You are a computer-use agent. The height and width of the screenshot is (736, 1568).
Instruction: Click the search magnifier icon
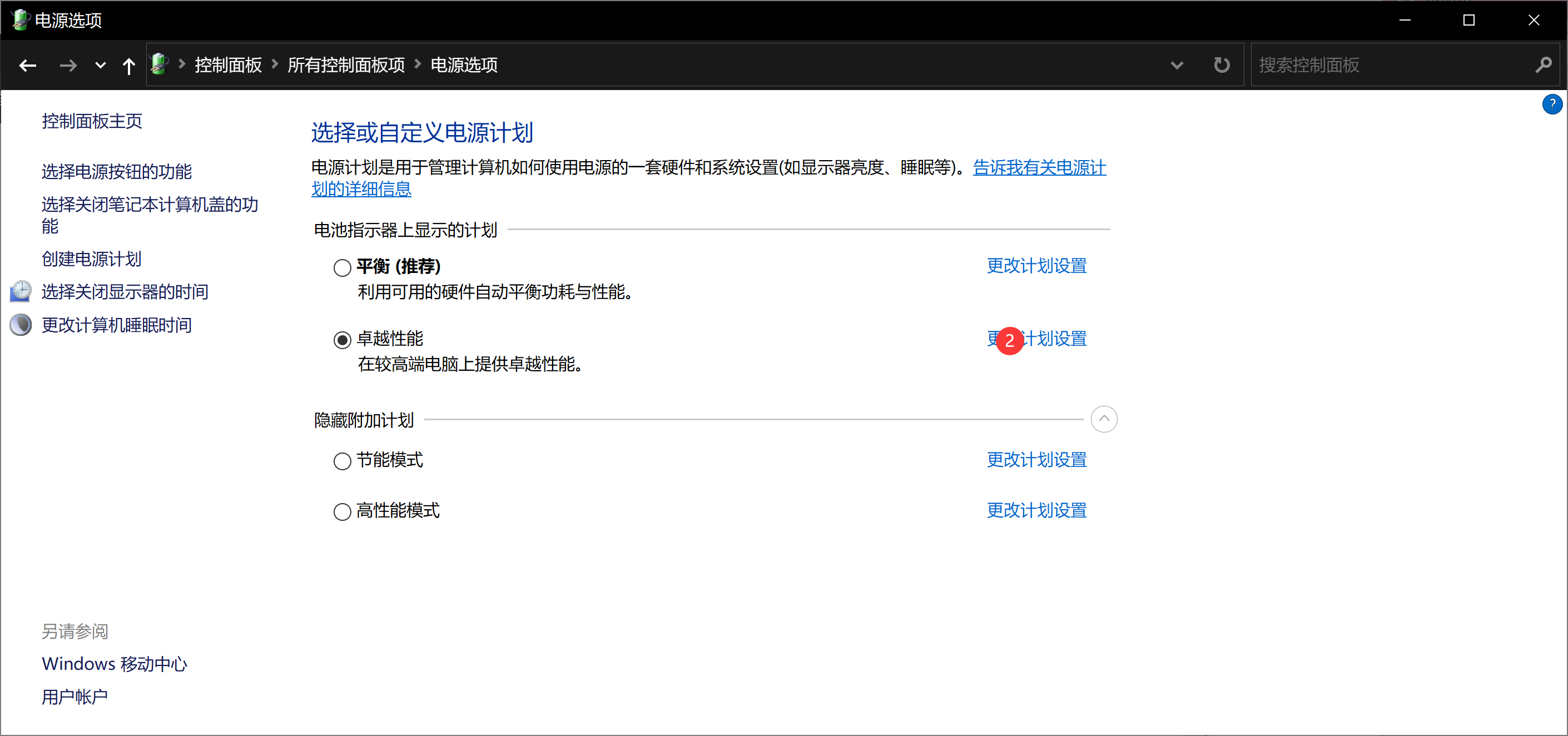point(1543,65)
